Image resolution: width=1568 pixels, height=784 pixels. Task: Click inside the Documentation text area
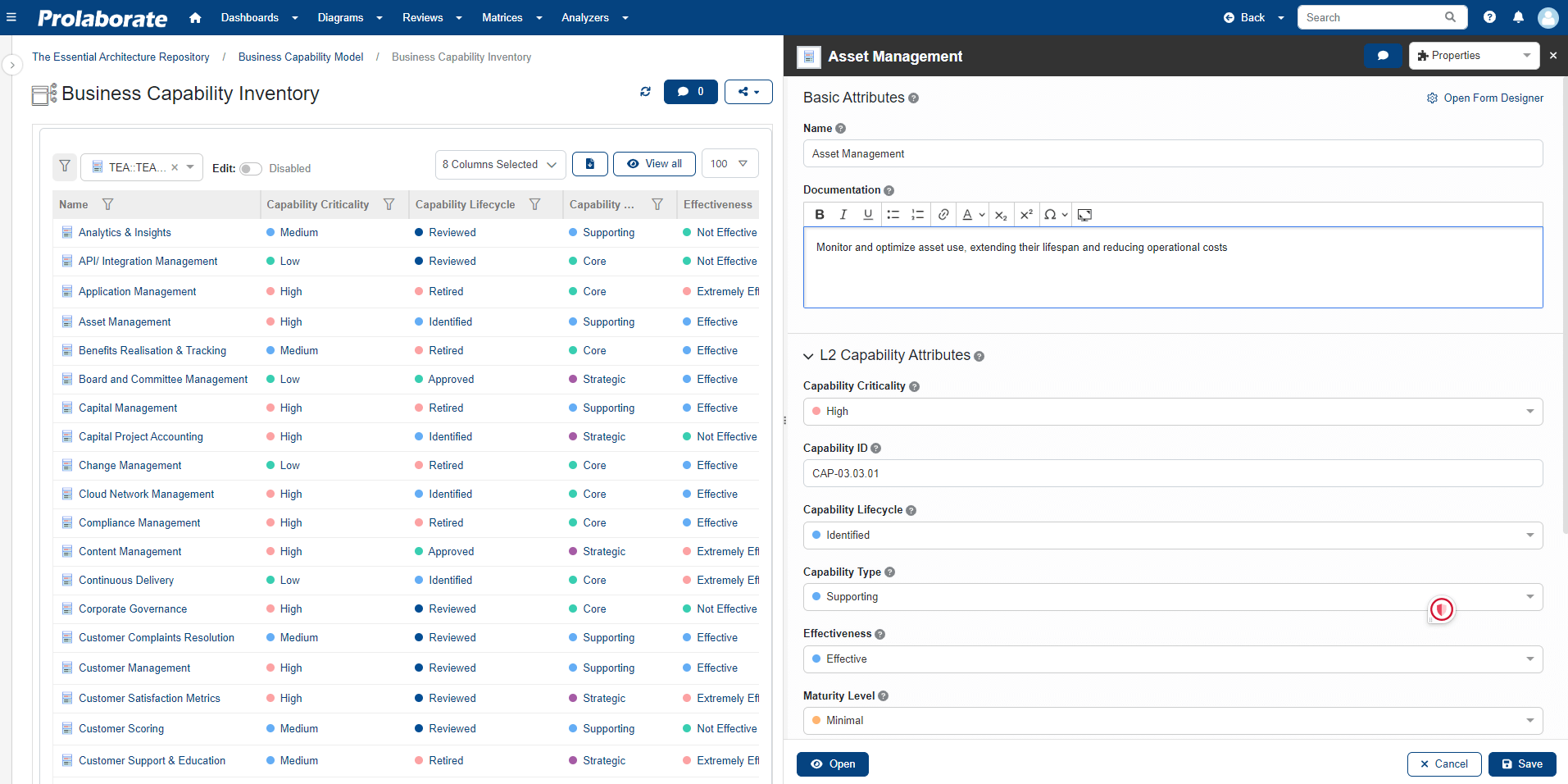pos(1173,267)
